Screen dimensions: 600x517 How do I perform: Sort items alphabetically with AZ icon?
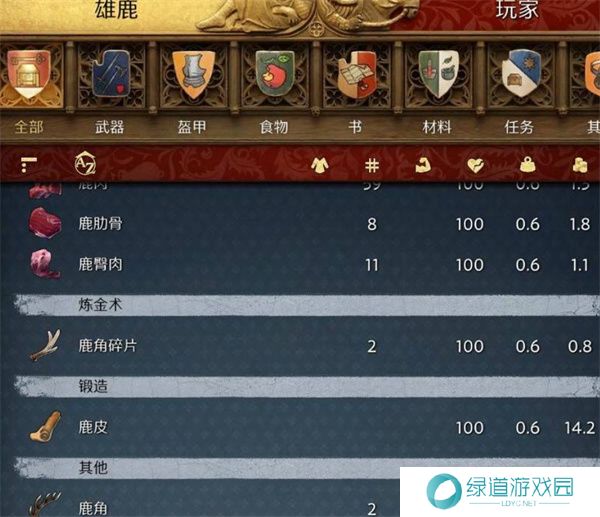coord(85,163)
